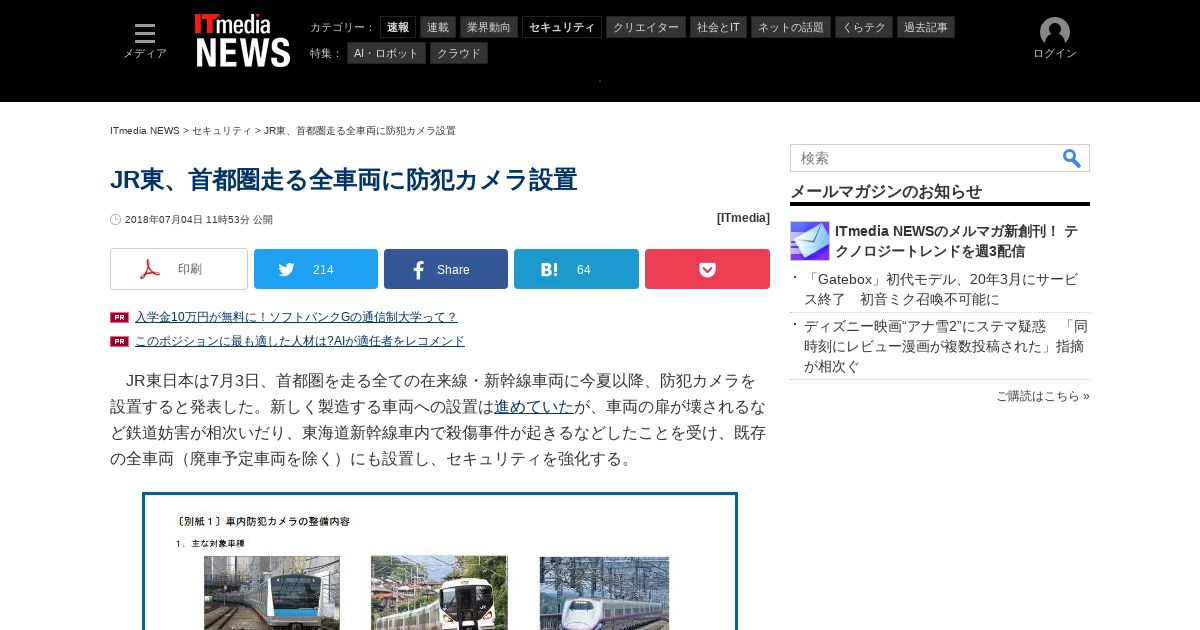Click the login avatar icon
The image size is (1200, 630).
[x=1055, y=32]
